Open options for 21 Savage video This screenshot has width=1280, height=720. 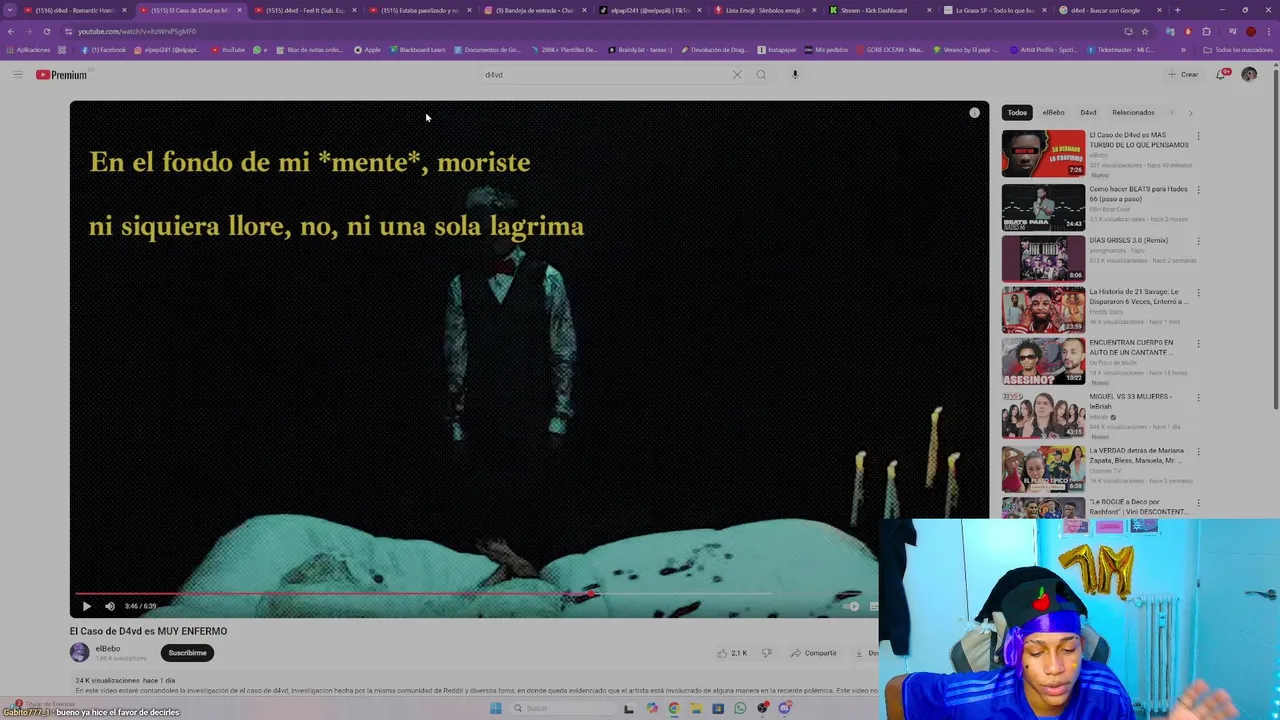coord(1198,293)
